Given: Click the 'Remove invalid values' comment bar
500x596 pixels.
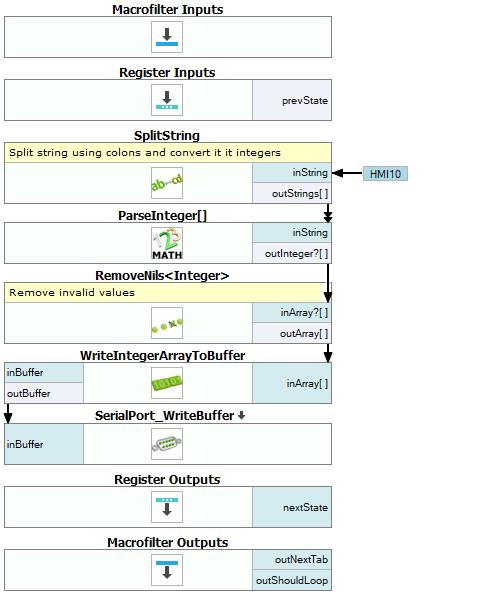Looking at the screenshot, I should tap(168, 292).
